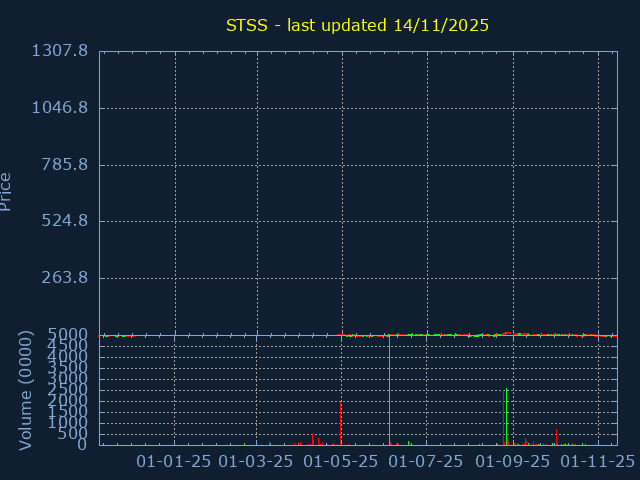Image resolution: width=640 pixels, height=480 pixels.
Task: Click the 01-09-25 date label
Action: coord(512,461)
